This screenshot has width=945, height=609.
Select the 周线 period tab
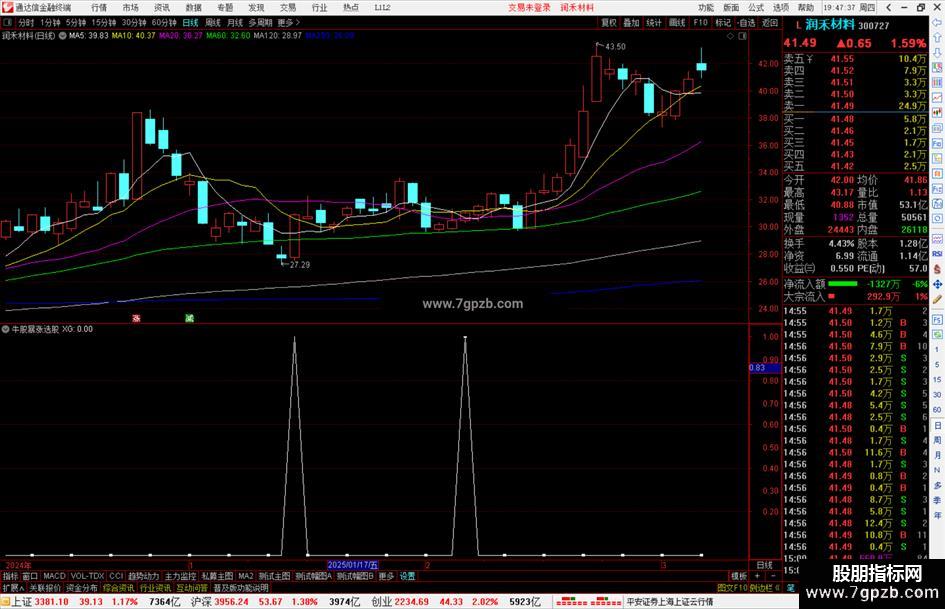tap(213, 23)
